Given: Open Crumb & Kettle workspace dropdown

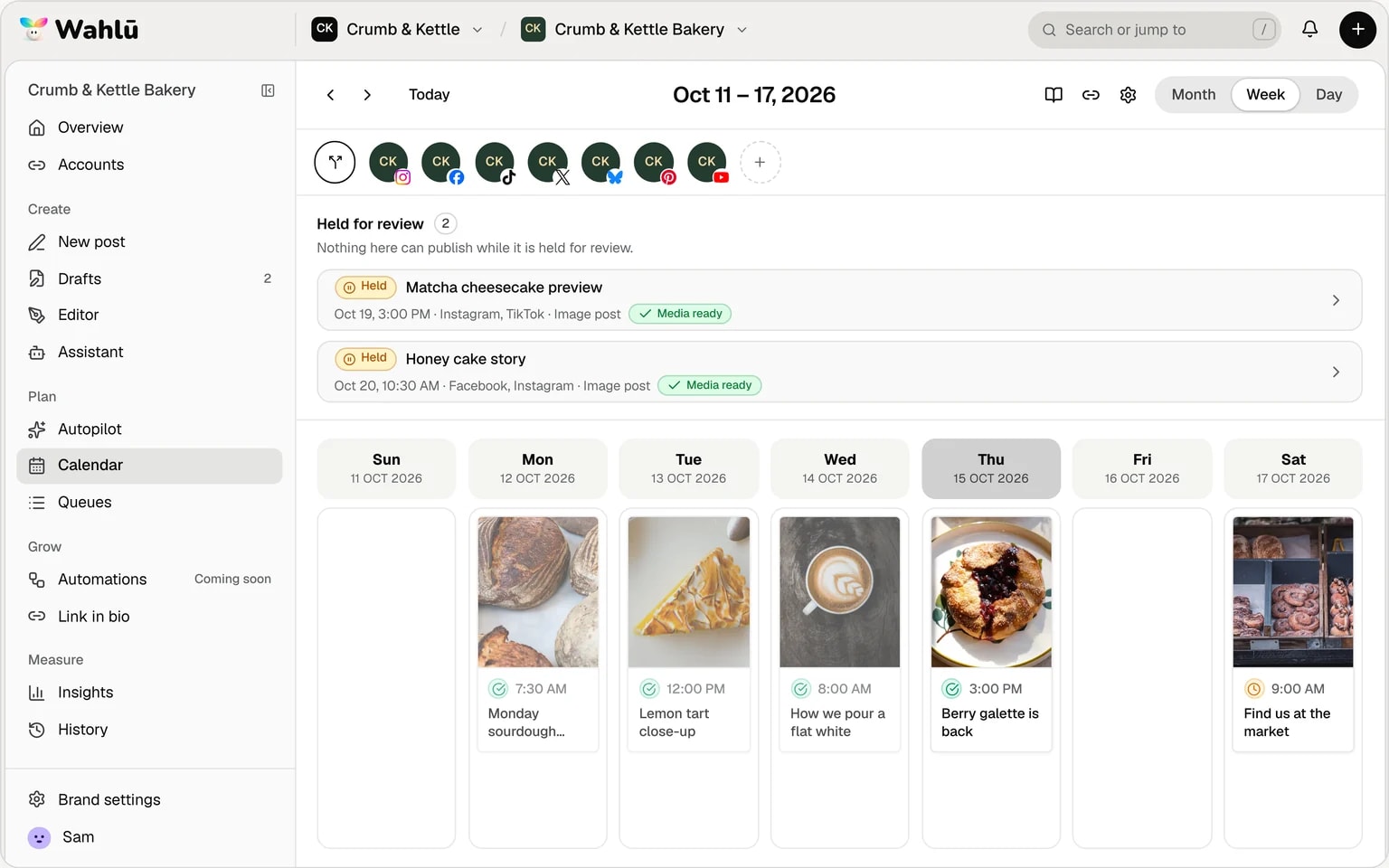Looking at the screenshot, I should (x=397, y=30).
